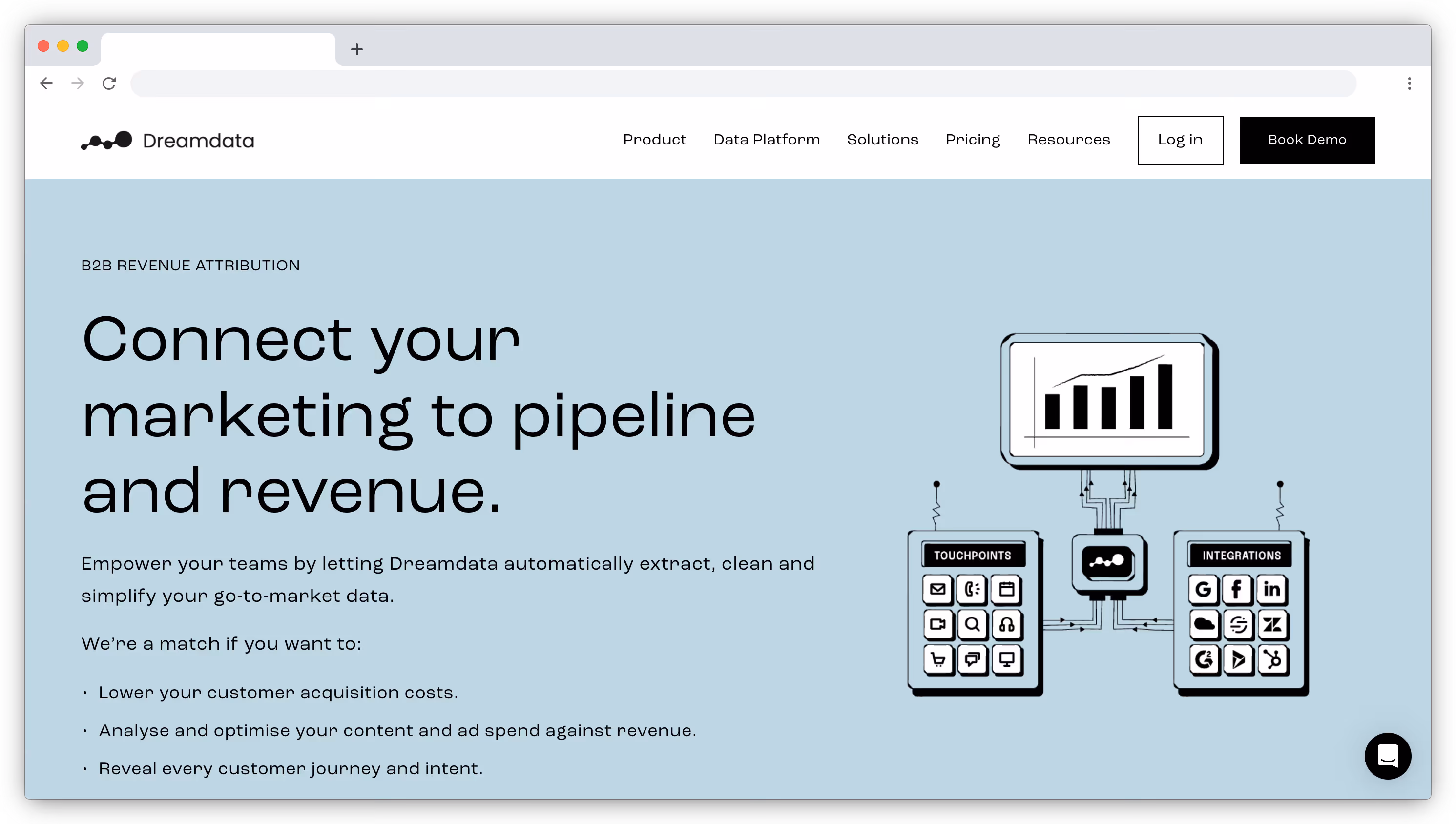Select the Data Platform menu item

tap(767, 140)
